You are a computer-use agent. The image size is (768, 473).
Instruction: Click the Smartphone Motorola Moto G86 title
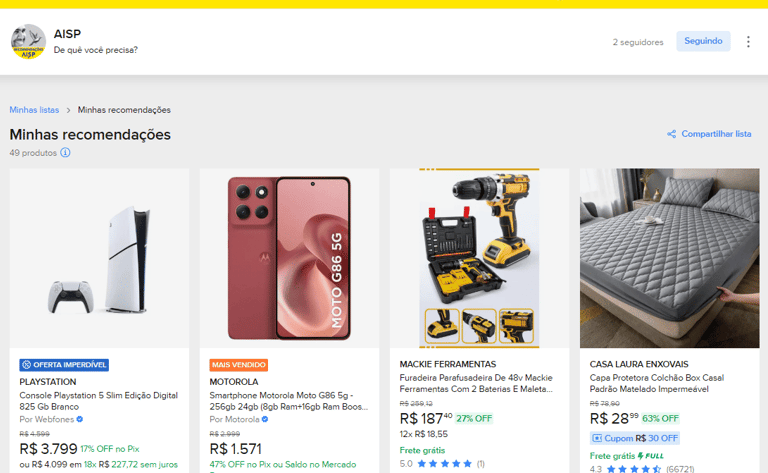pyautogui.click(x=288, y=401)
